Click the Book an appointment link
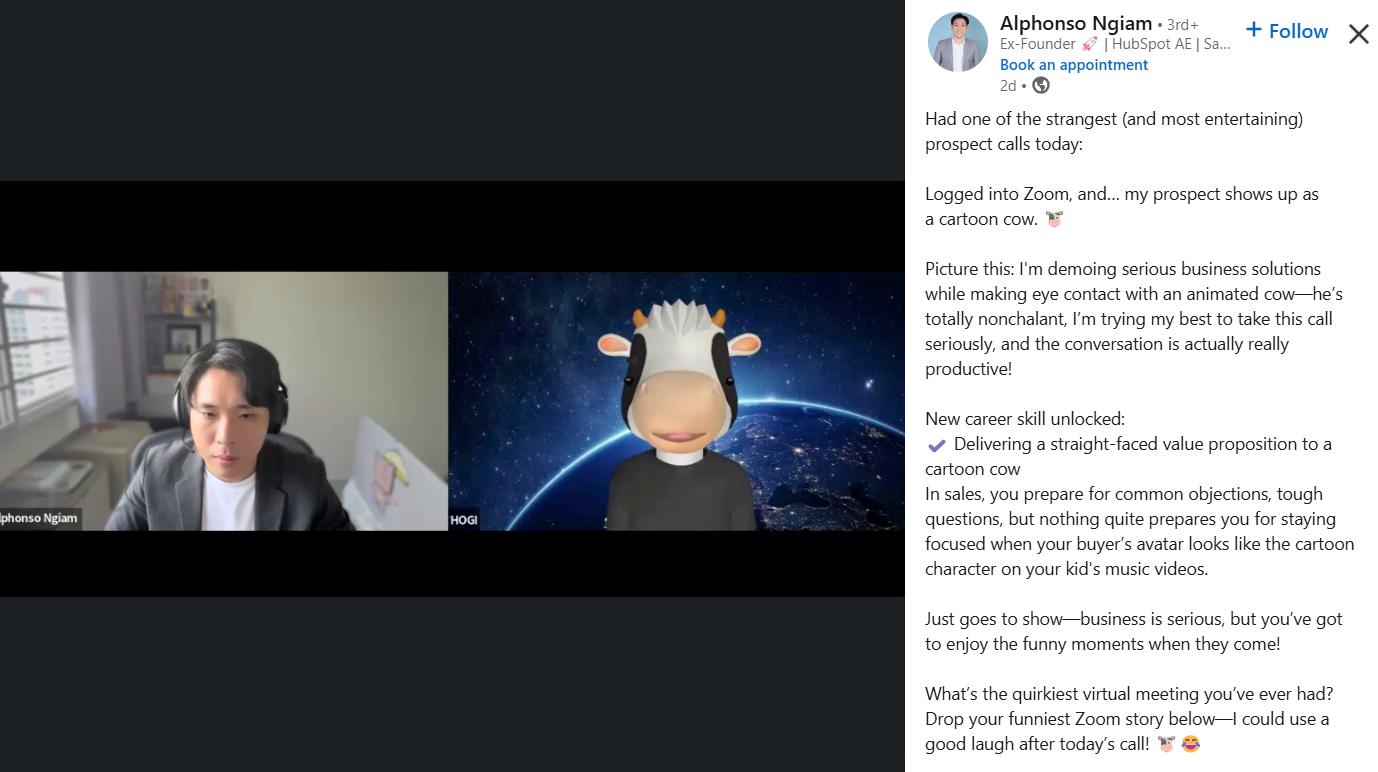 (x=1074, y=65)
